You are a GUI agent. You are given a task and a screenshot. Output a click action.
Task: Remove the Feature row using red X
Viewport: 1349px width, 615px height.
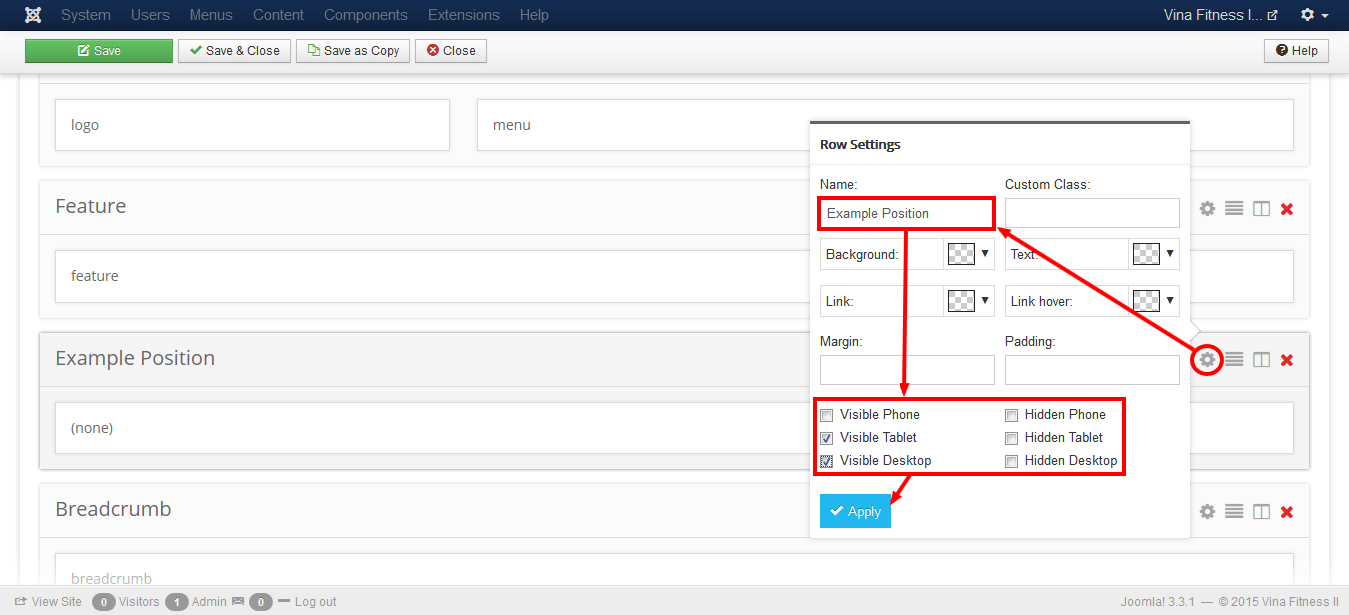pos(1287,209)
